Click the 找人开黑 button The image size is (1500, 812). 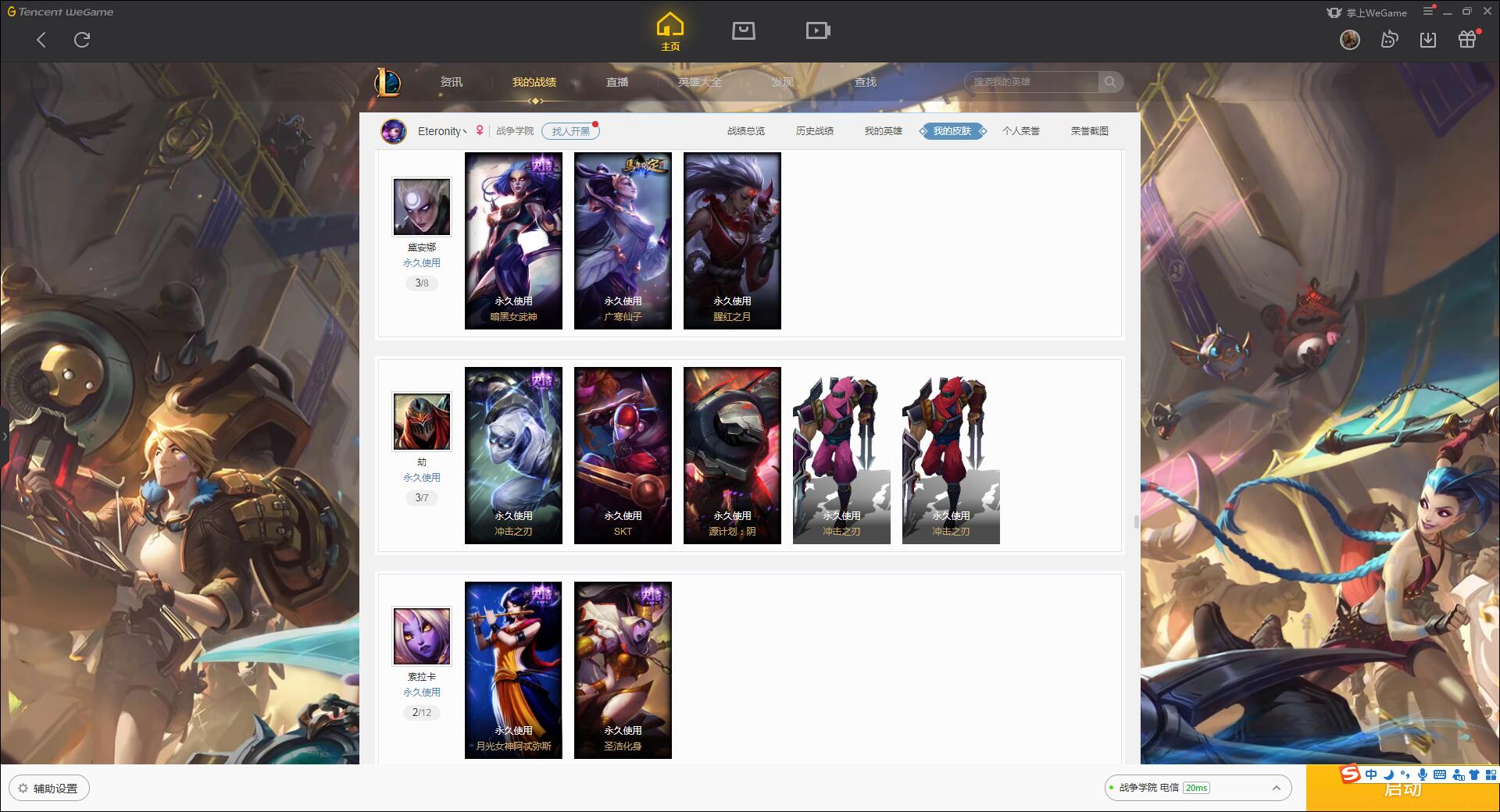pyautogui.click(x=571, y=131)
